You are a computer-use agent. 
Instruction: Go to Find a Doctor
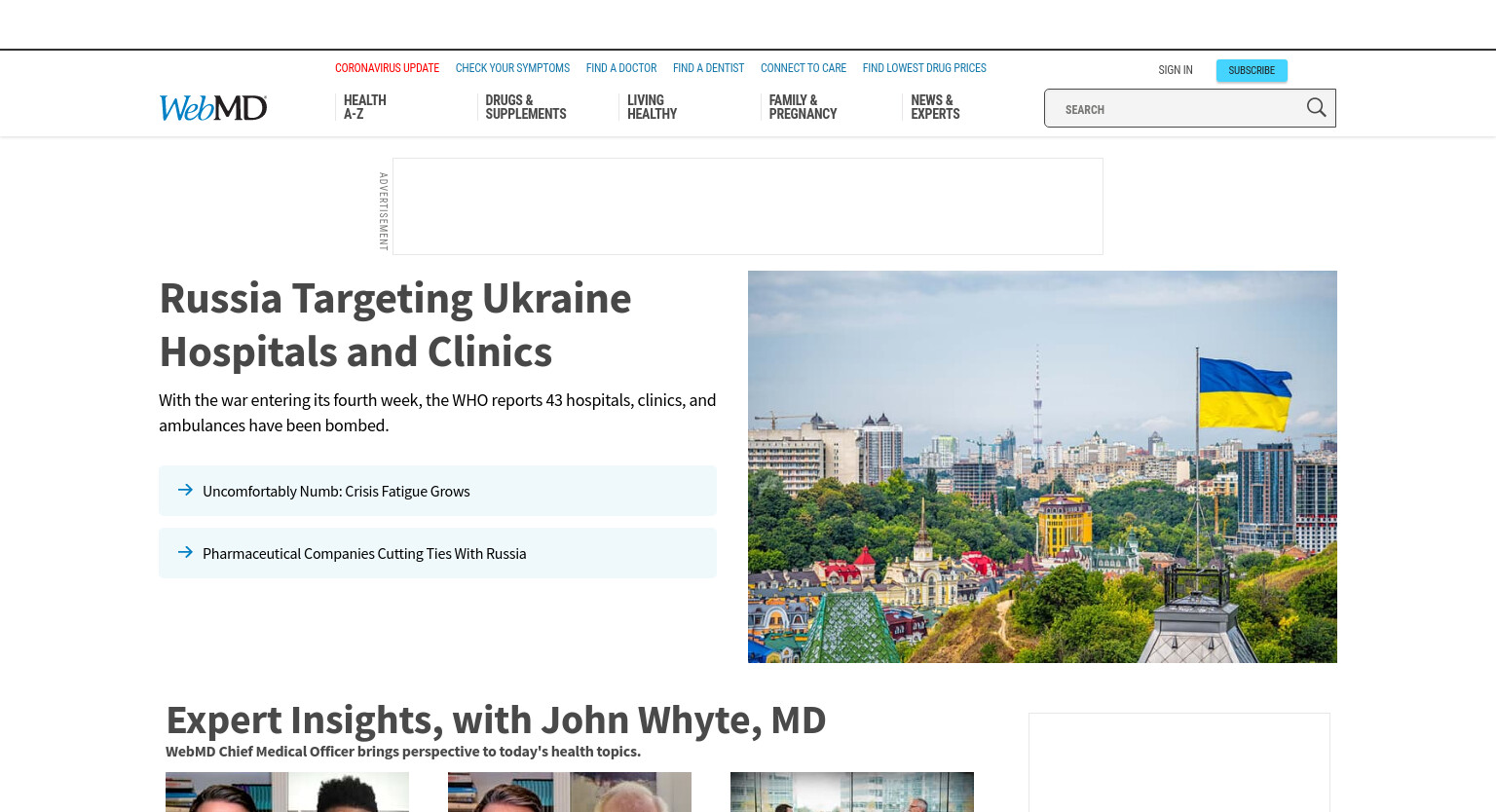(x=621, y=68)
